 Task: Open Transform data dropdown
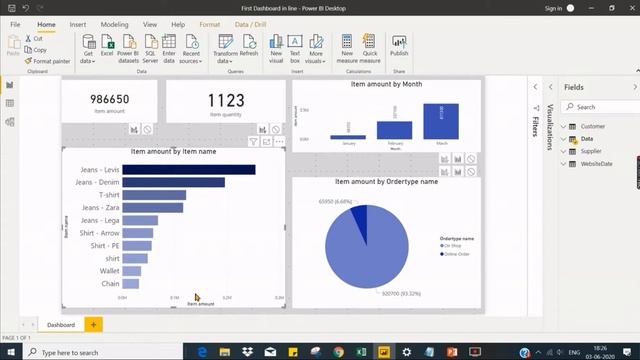pos(225,49)
